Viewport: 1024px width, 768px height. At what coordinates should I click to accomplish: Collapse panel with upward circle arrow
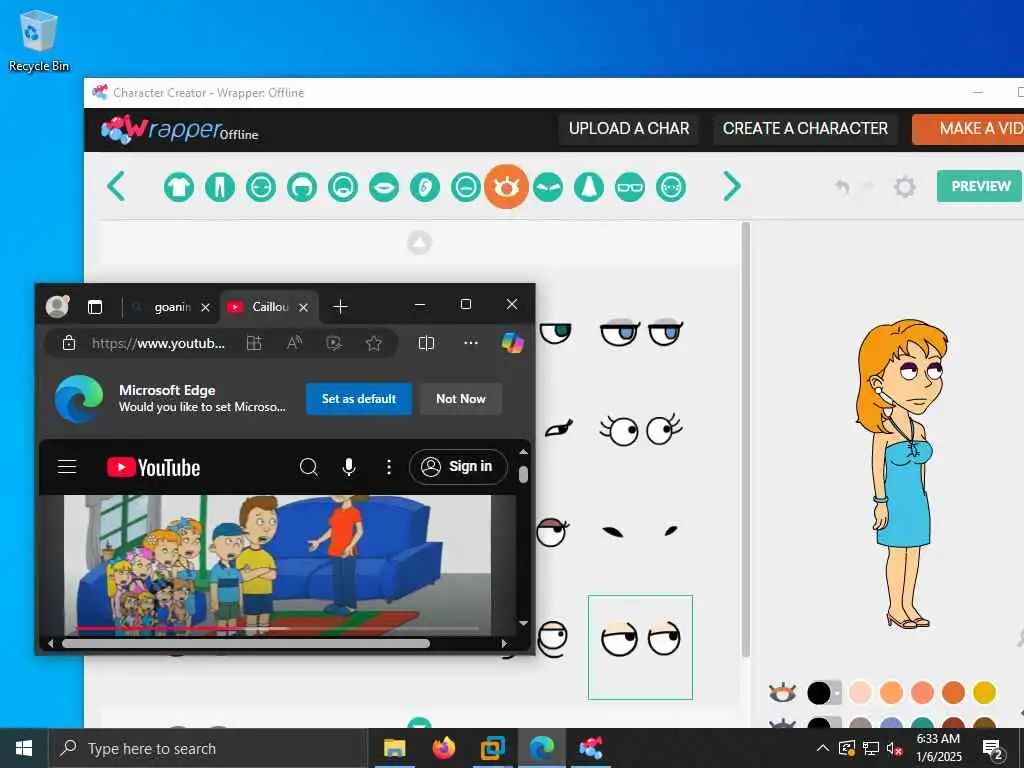(x=419, y=242)
